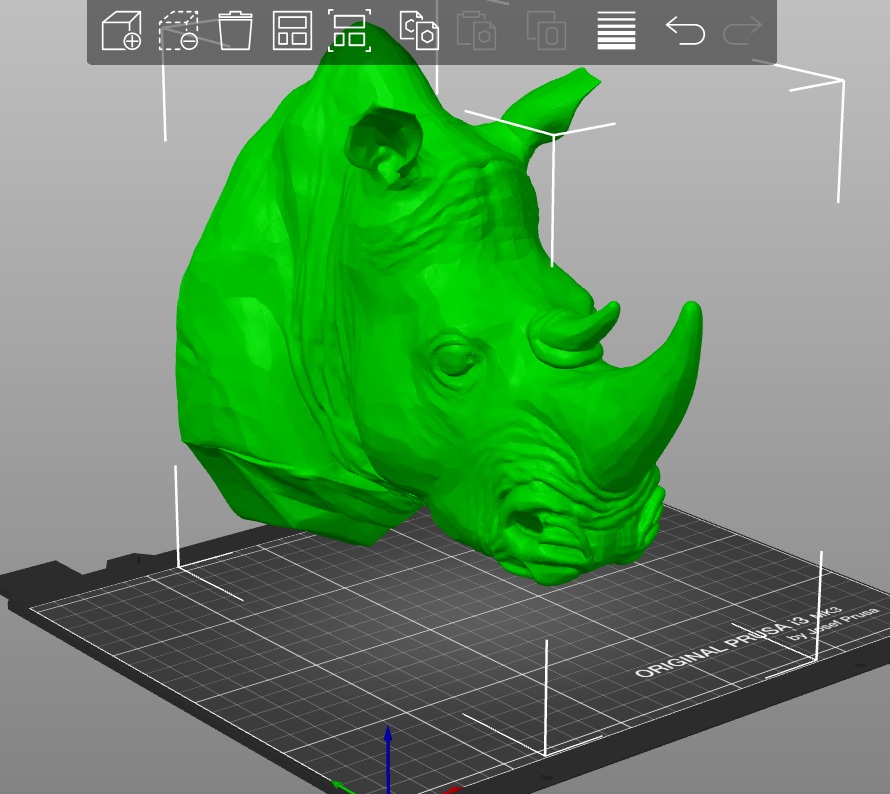
Task: Click the Delete all trash can icon
Action: coord(235,31)
